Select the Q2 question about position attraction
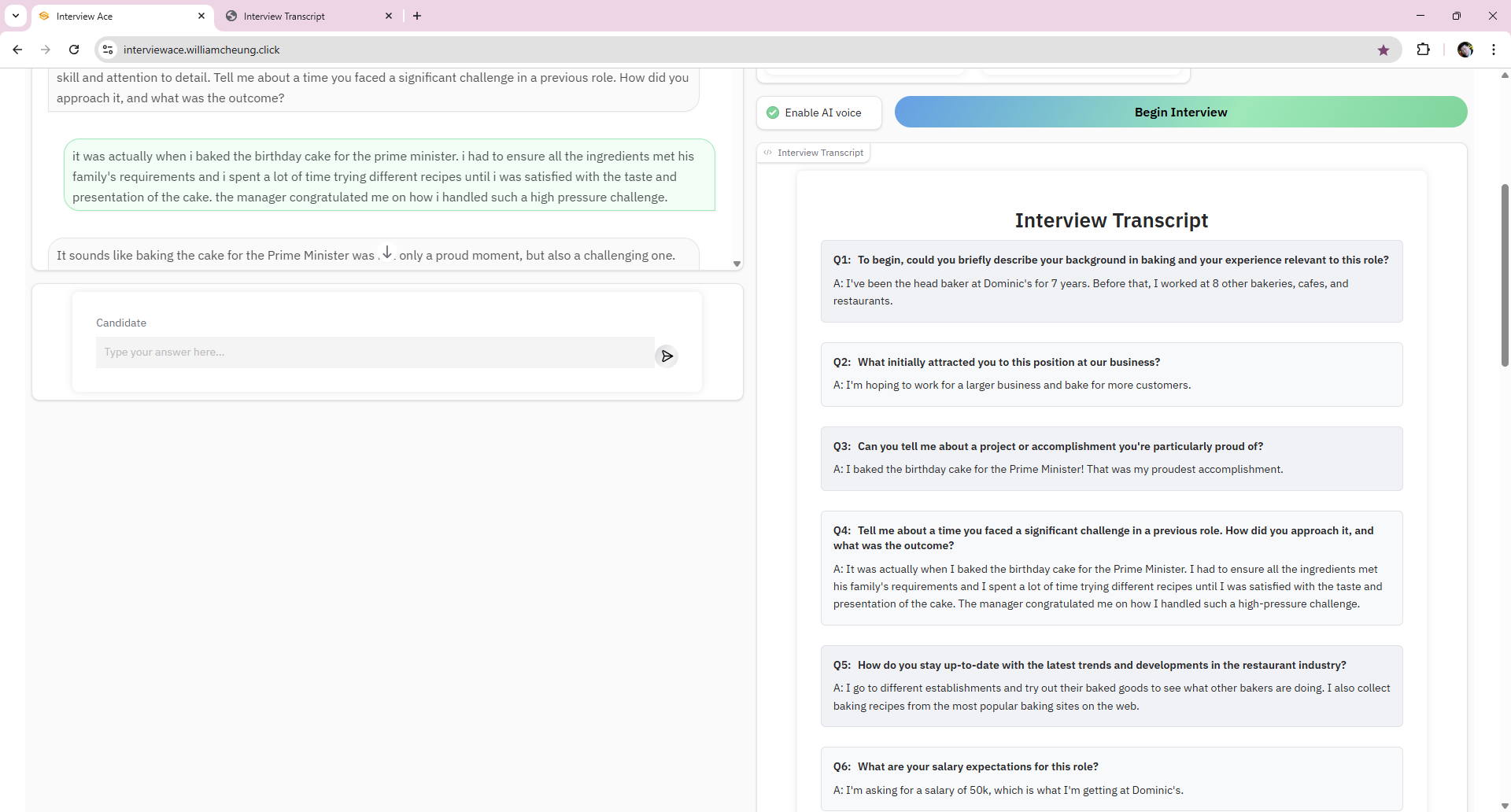The image size is (1511, 812). (x=996, y=362)
